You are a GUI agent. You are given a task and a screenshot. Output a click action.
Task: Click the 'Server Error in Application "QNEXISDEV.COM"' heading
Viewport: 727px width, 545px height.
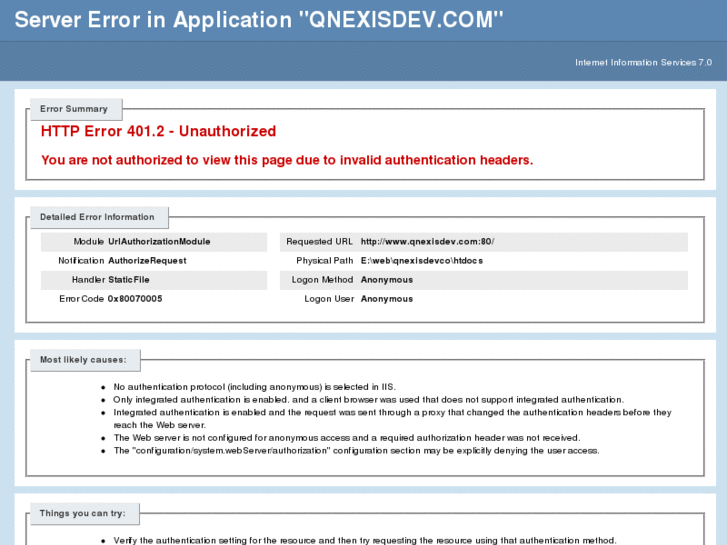click(259, 20)
